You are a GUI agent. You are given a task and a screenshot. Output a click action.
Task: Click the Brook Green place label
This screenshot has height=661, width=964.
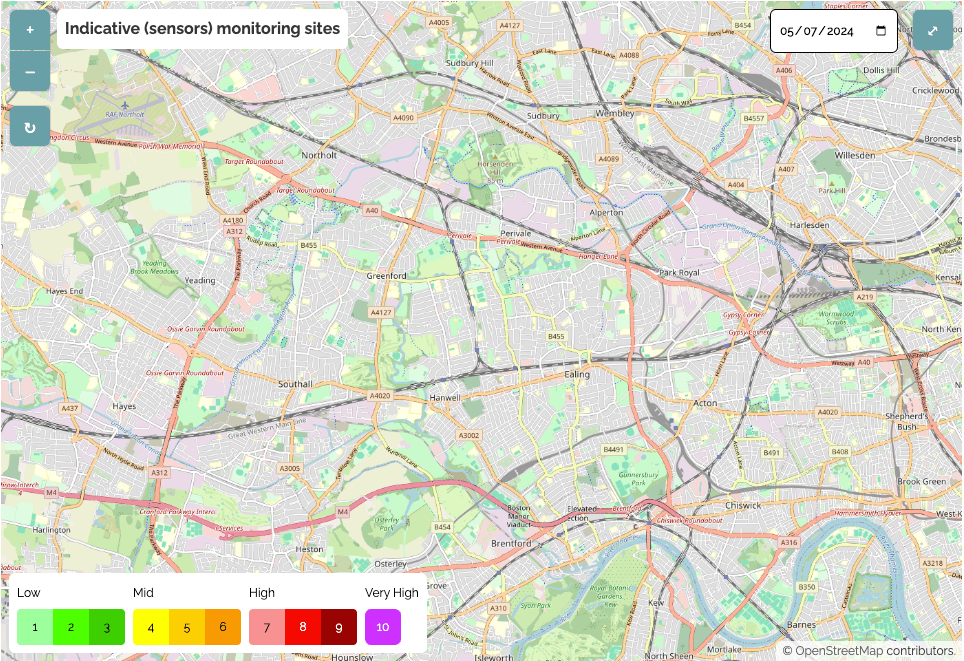click(x=922, y=481)
